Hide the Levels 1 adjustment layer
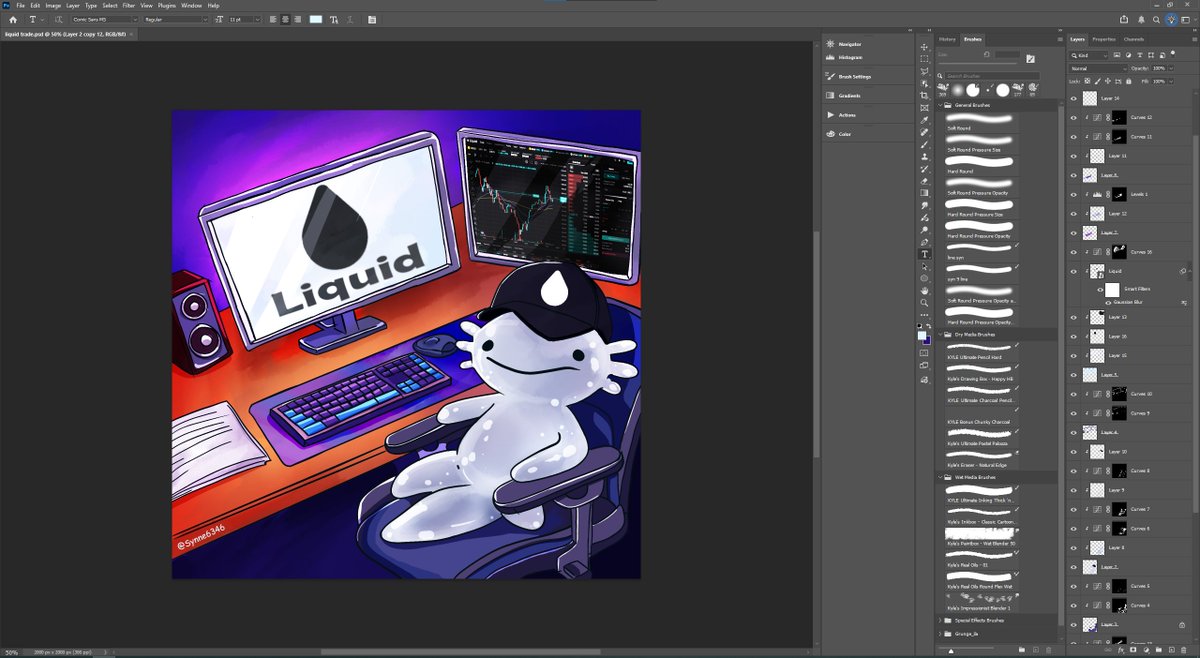Viewport: 1200px width, 658px height. click(x=1073, y=194)
